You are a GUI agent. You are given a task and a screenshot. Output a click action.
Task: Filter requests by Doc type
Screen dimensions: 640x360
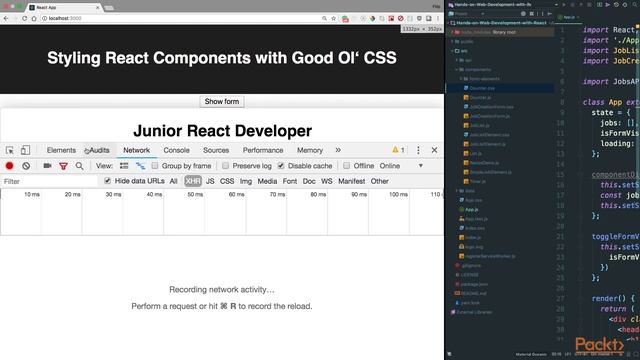[x=309, y=181]
